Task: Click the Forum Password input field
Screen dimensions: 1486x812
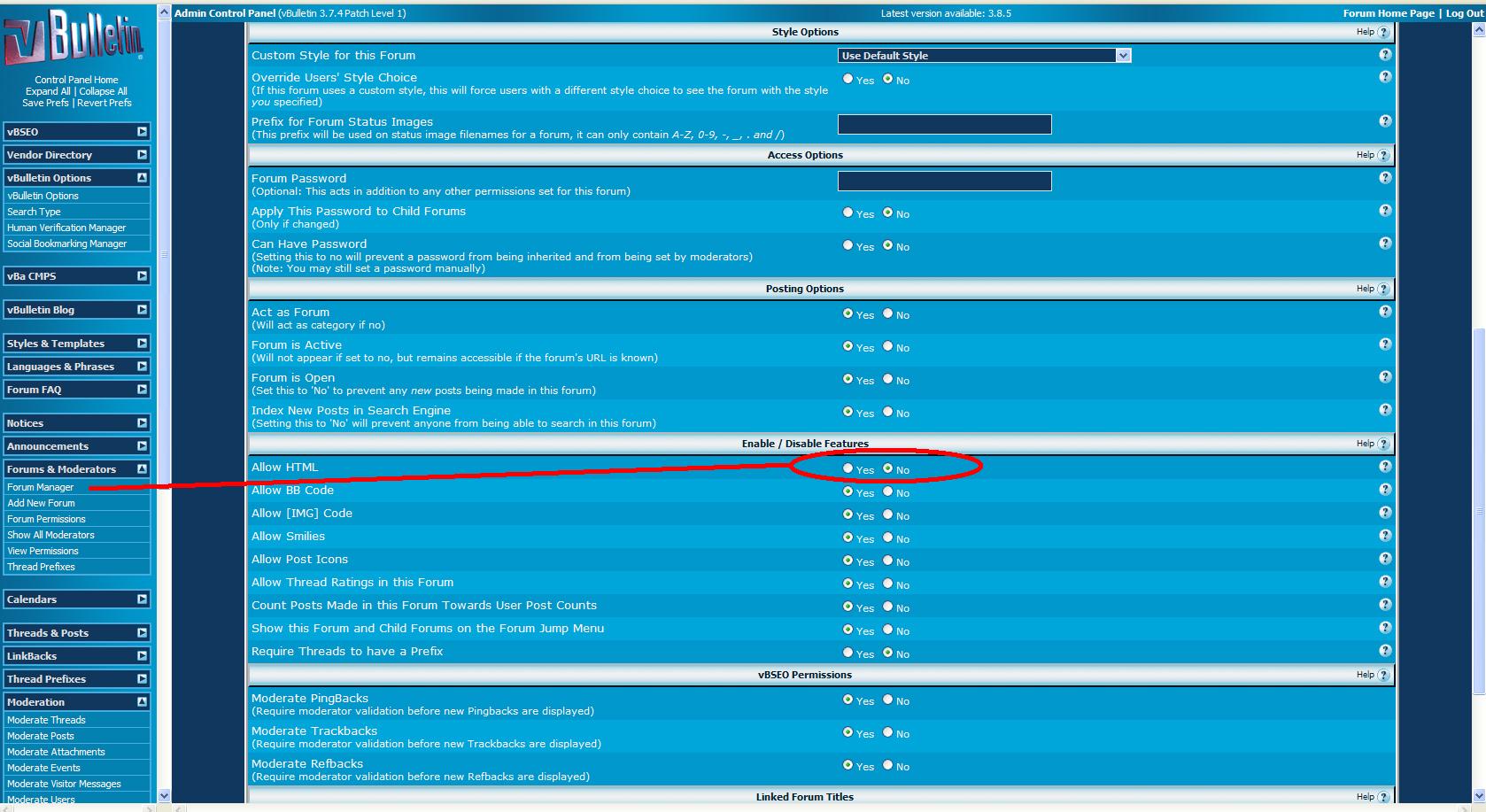Action: tap(944, 182)
